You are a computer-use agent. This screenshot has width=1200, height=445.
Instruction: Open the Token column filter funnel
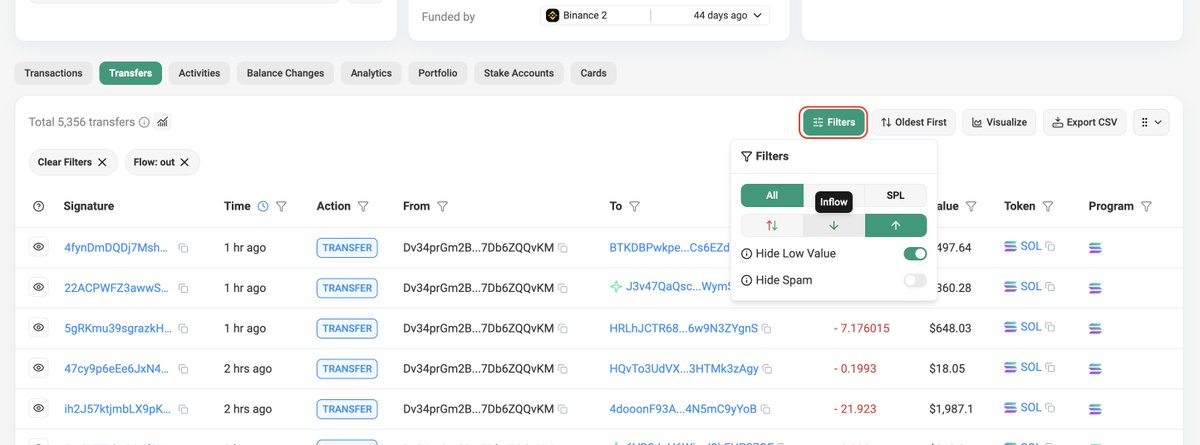coord(1048,206)
